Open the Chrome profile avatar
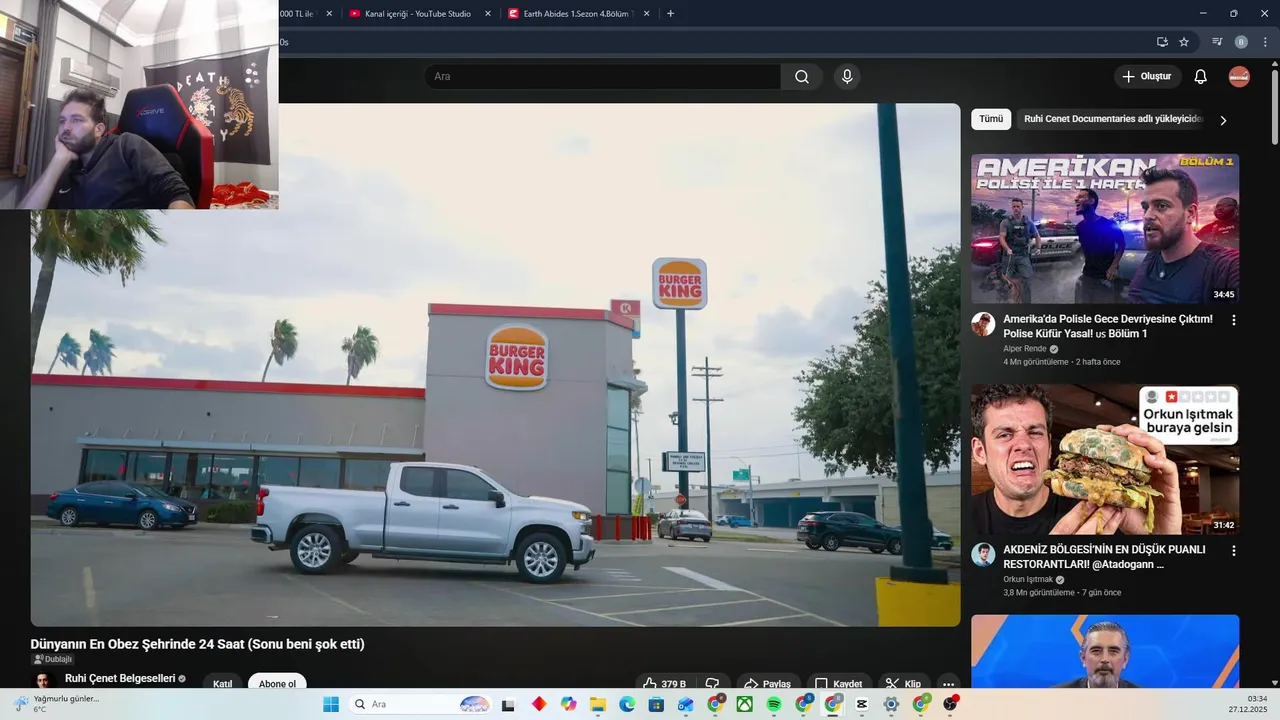The image size is (1280, 720). click(x=1241, y=42)
